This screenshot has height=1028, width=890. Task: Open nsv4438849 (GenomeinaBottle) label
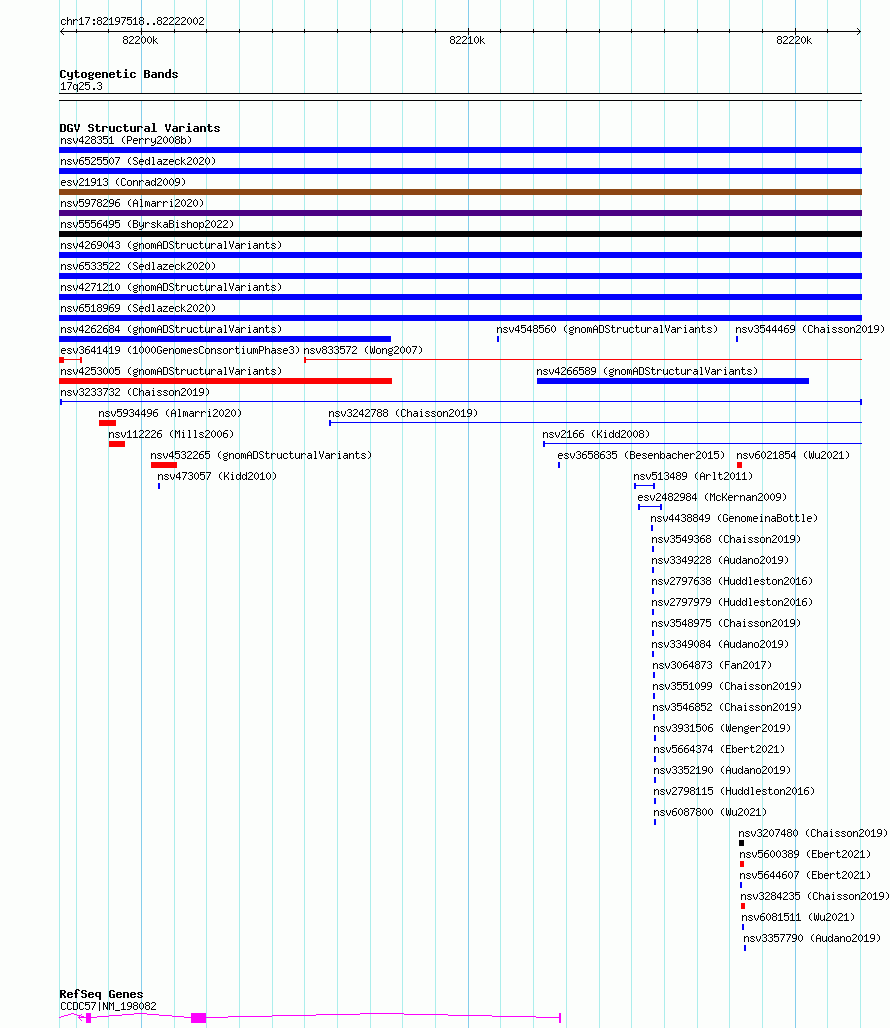(734, 518)
